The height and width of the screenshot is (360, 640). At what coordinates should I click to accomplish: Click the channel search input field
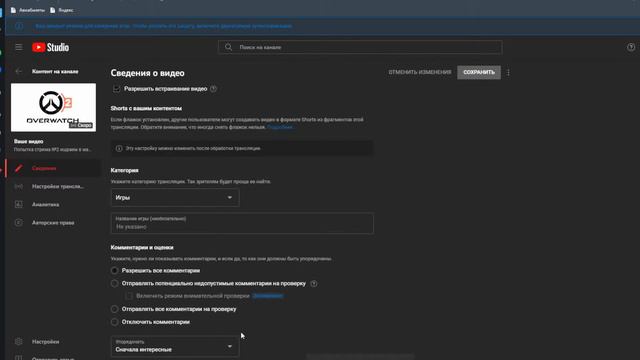[x=360, y=47]
